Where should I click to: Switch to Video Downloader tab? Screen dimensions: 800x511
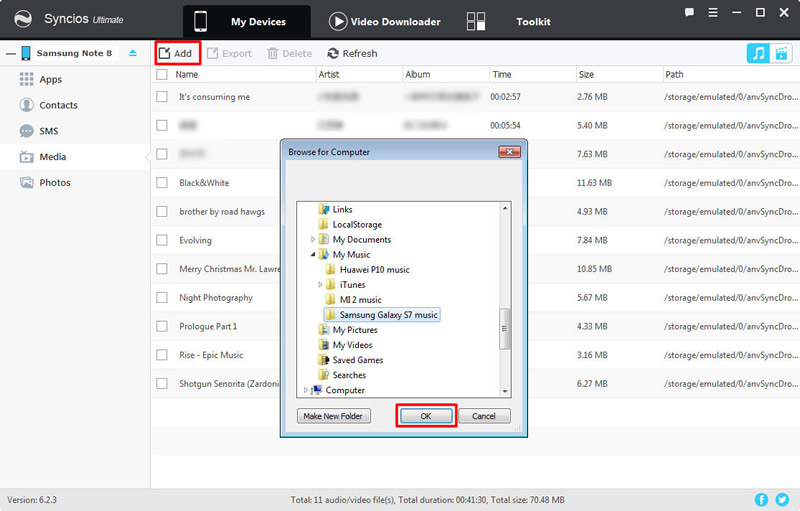[385, 21]
